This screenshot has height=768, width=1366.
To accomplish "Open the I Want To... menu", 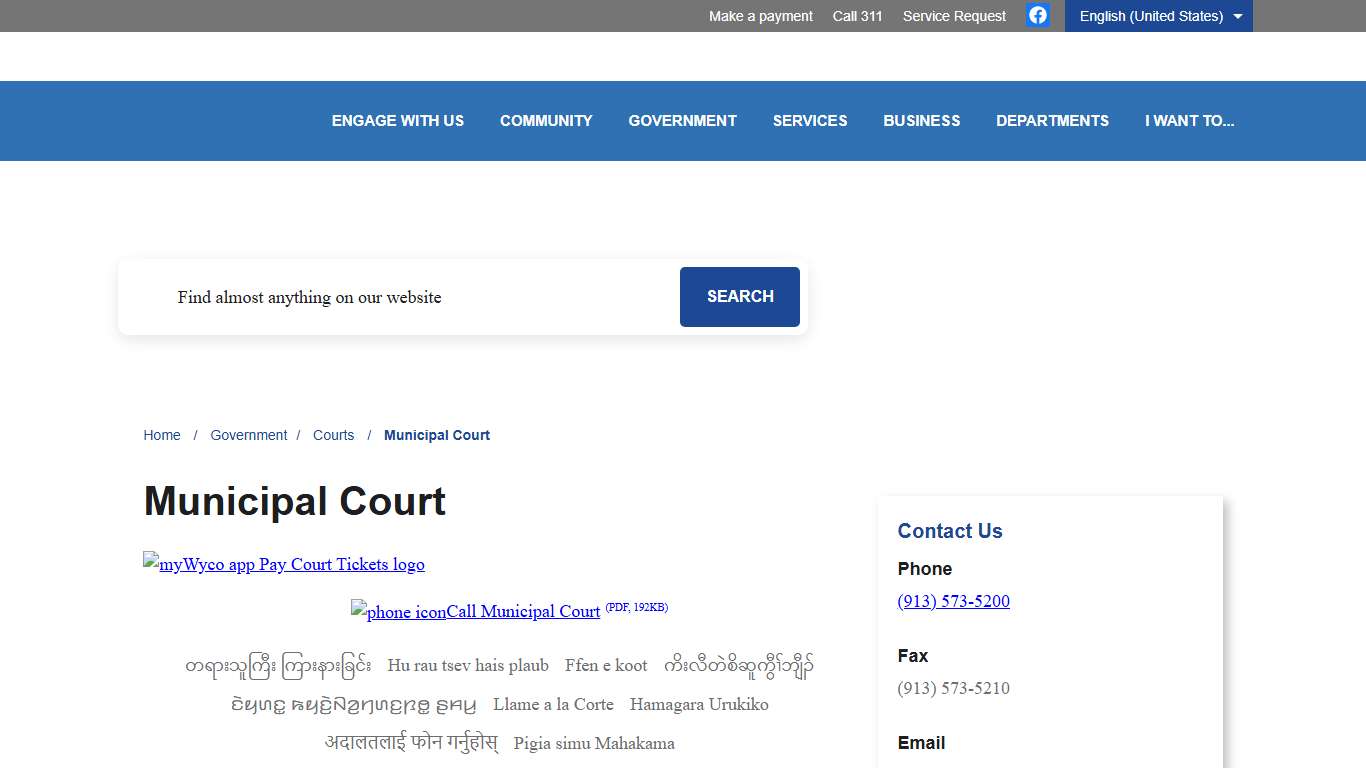I will click(x=1189, y=121).
